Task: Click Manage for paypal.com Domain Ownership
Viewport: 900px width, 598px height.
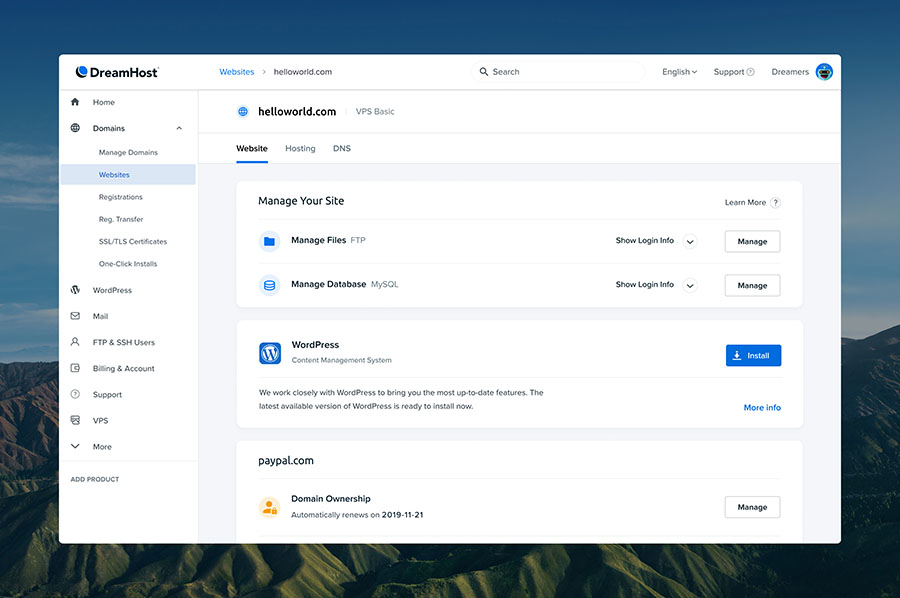Action: coord(752,507)
